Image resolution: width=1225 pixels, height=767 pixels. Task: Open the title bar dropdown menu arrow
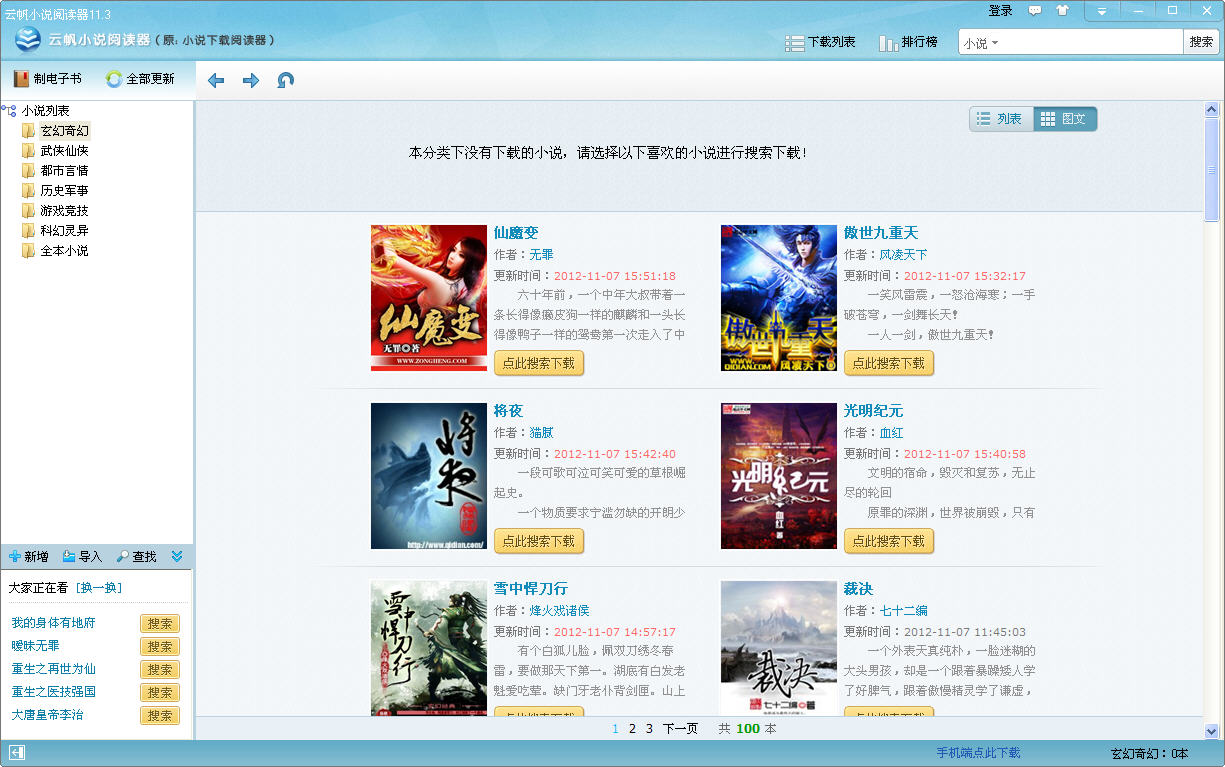tap(1102, 11)
